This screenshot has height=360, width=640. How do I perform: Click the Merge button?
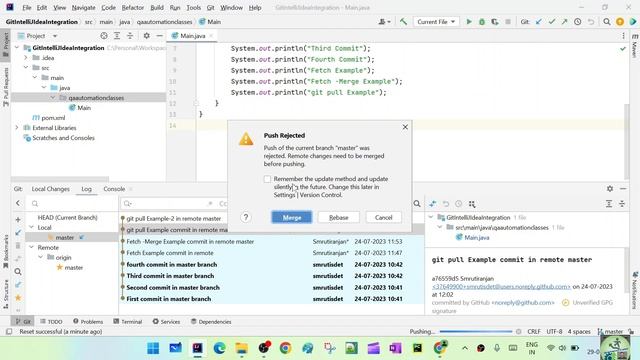[292, 217]
